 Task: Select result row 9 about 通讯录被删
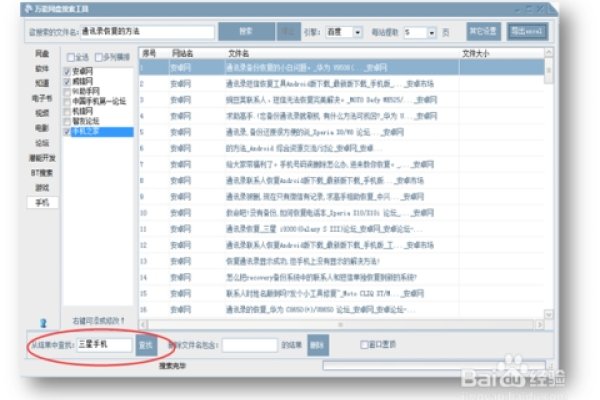pyautogui.click(x=341, y=197)
